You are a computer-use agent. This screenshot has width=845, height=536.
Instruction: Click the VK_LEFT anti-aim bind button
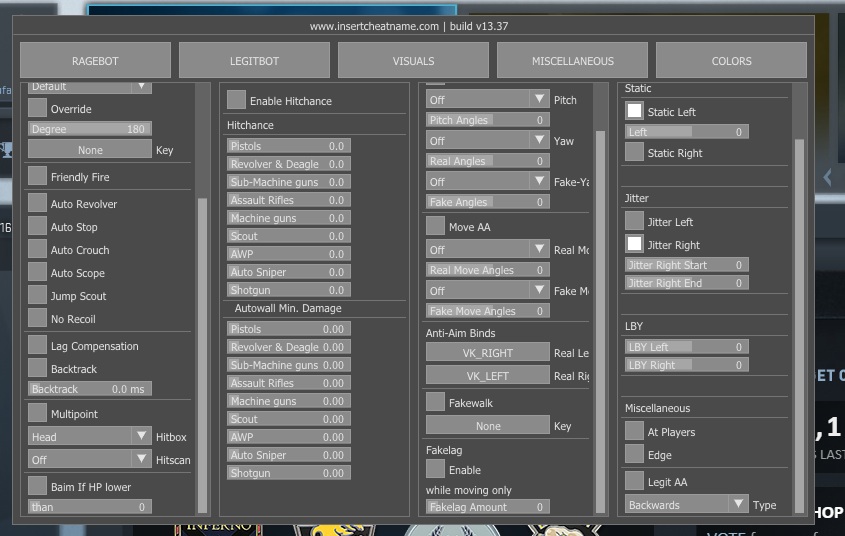(488, 375)
